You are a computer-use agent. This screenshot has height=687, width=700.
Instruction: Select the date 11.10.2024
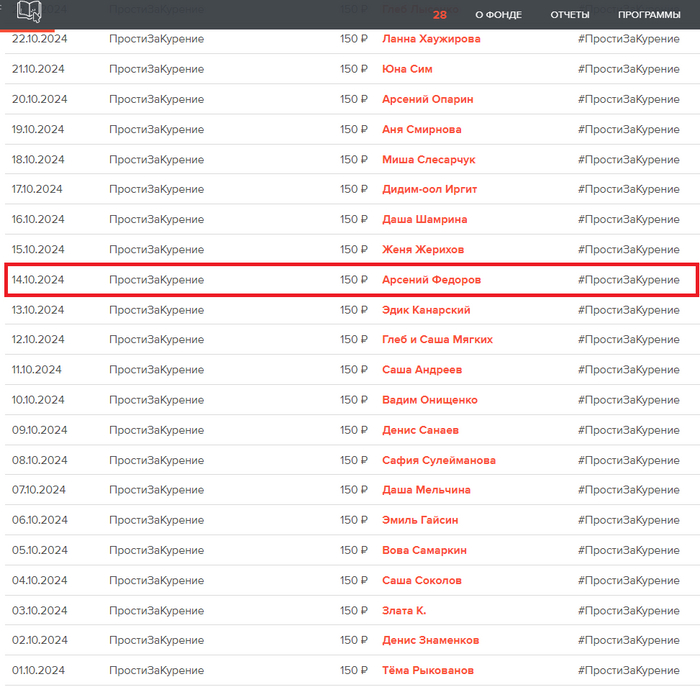(x=37, y=370)
